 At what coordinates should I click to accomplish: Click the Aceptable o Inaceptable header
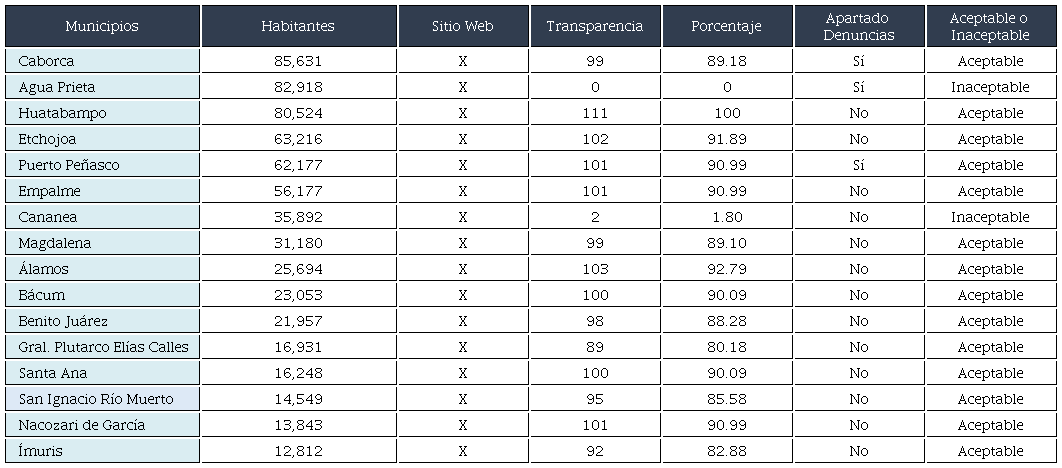(990, 26)
